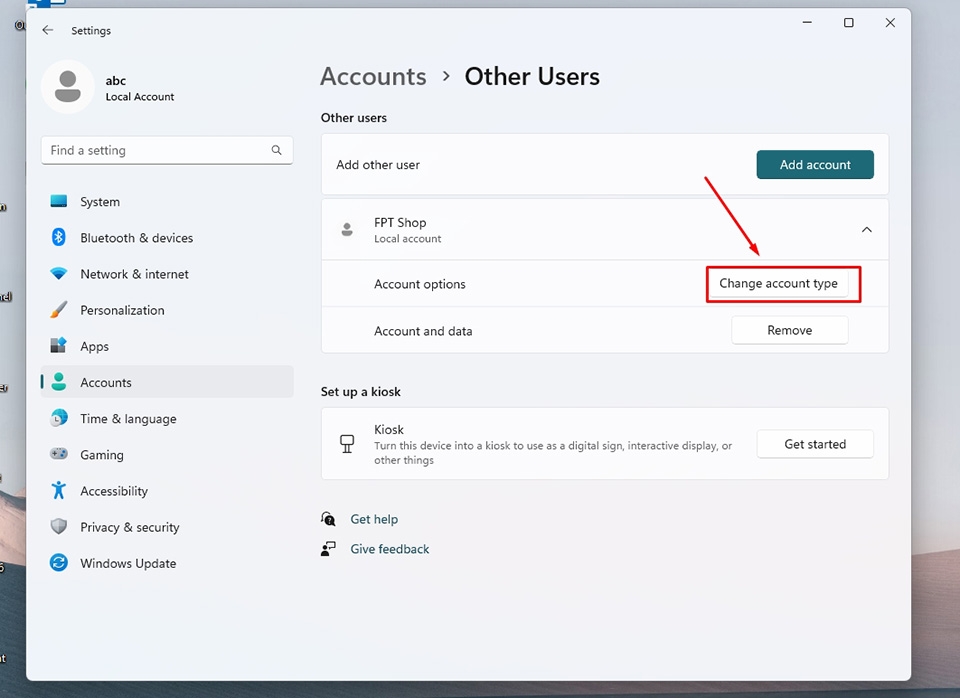The width and height of the screenshot is (960, 698).
Task: Click the Add other user label
Action: [x=378, y=165]
